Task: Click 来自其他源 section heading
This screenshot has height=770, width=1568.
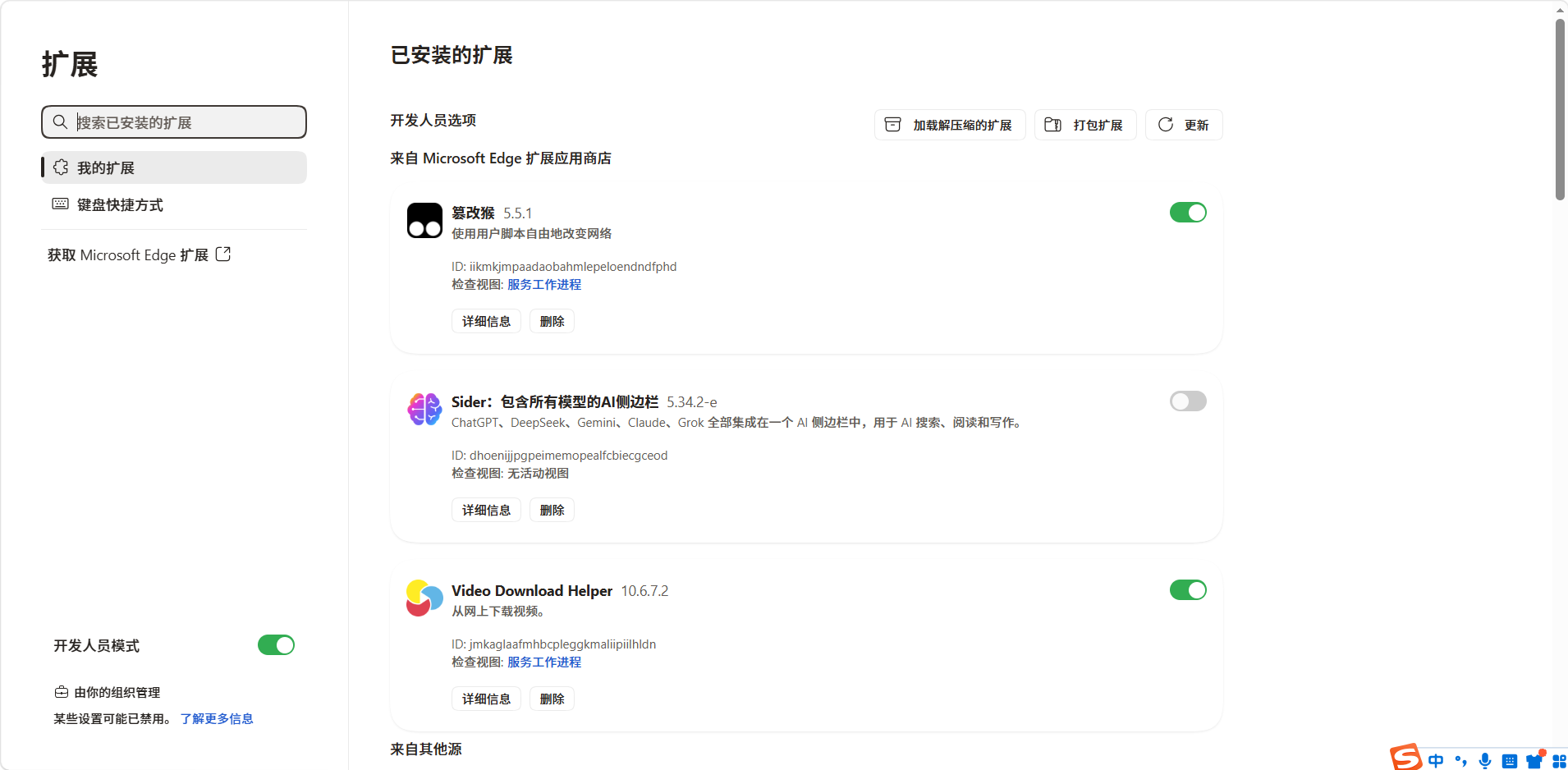Action: 426,749
